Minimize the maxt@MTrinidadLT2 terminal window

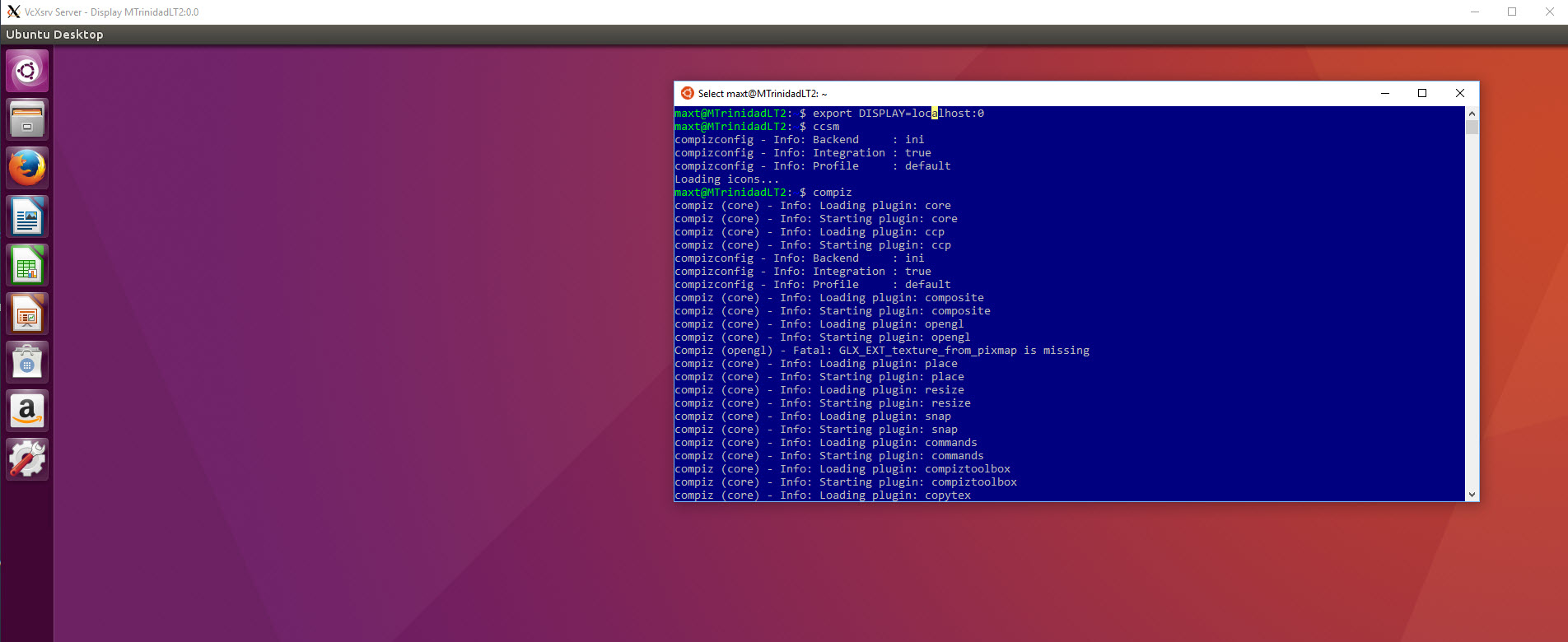pyautogui.click(x=1385, y=93)
